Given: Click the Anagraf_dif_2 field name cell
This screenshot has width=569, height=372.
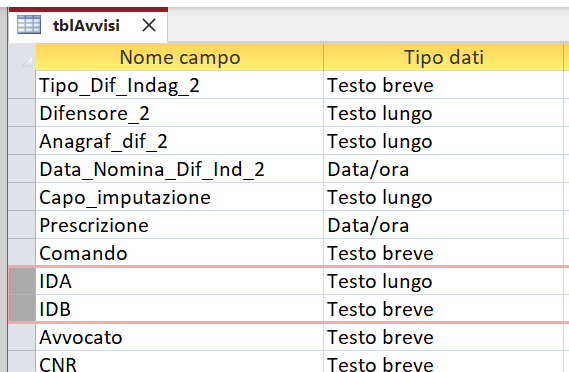Looking at the screenshot, I should [x=180, y=141].
